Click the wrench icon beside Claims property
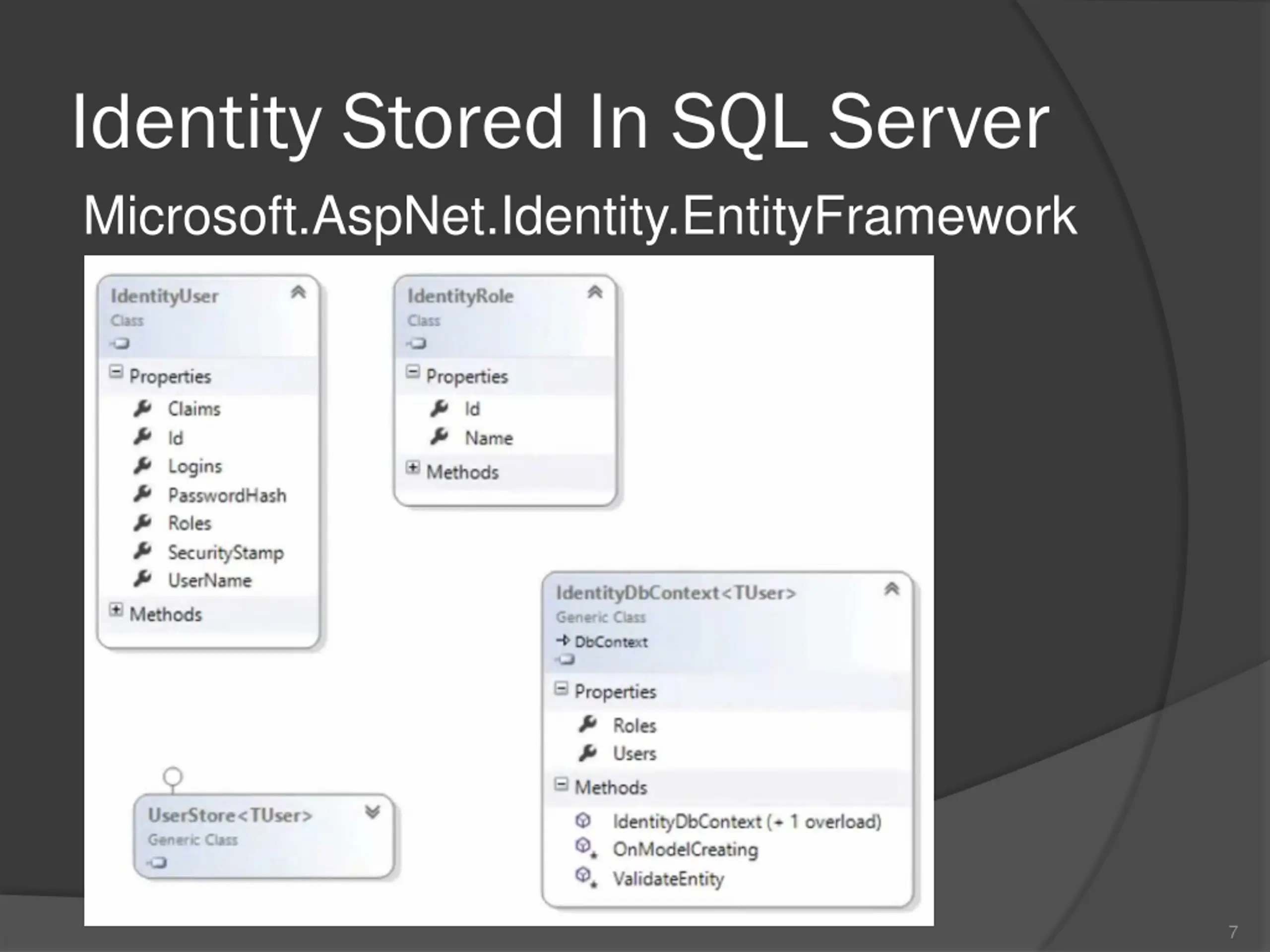 pyautogui.click(x=142, y=409)
